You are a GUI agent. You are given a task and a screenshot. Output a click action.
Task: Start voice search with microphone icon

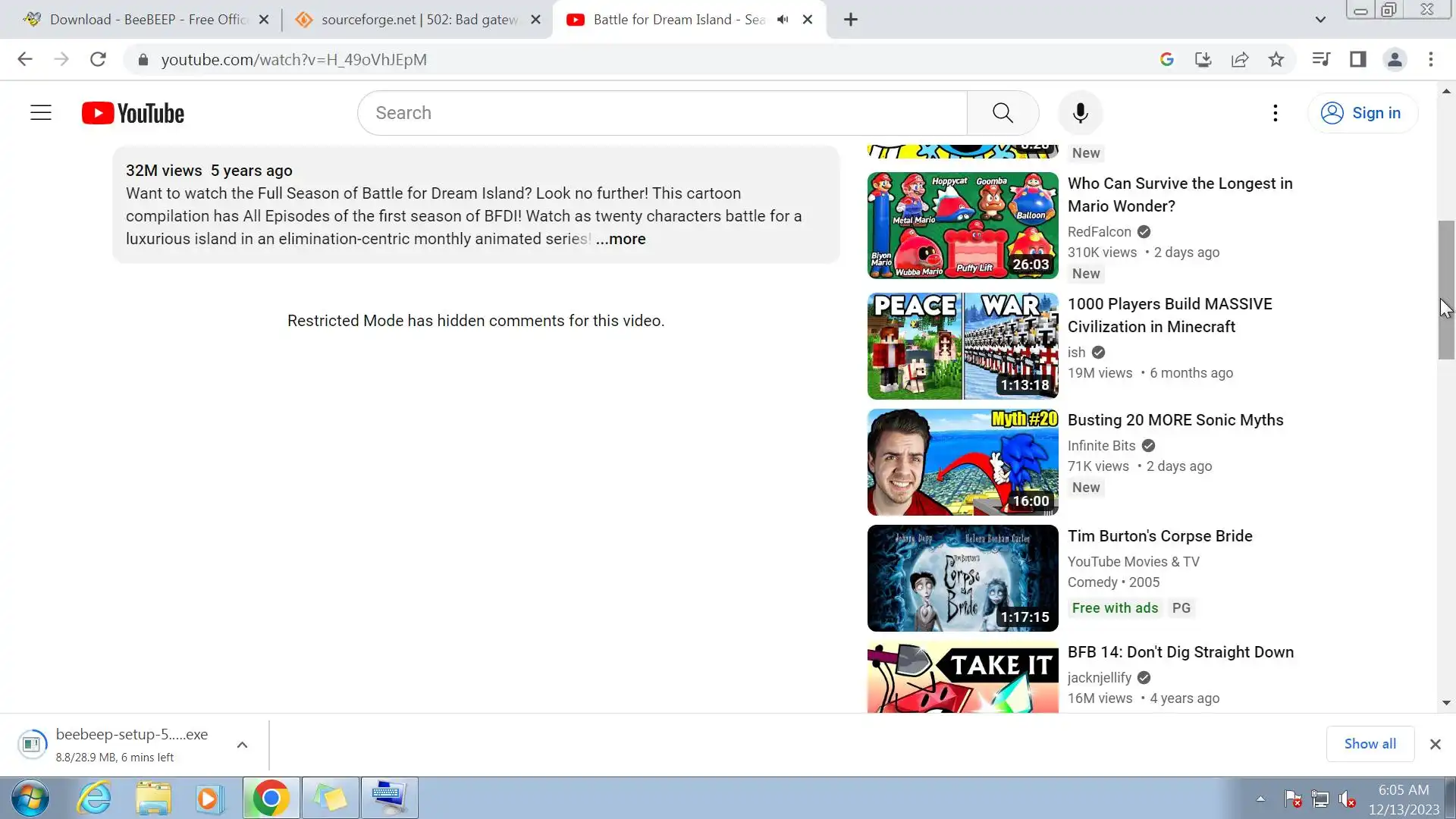[1080, 113]
